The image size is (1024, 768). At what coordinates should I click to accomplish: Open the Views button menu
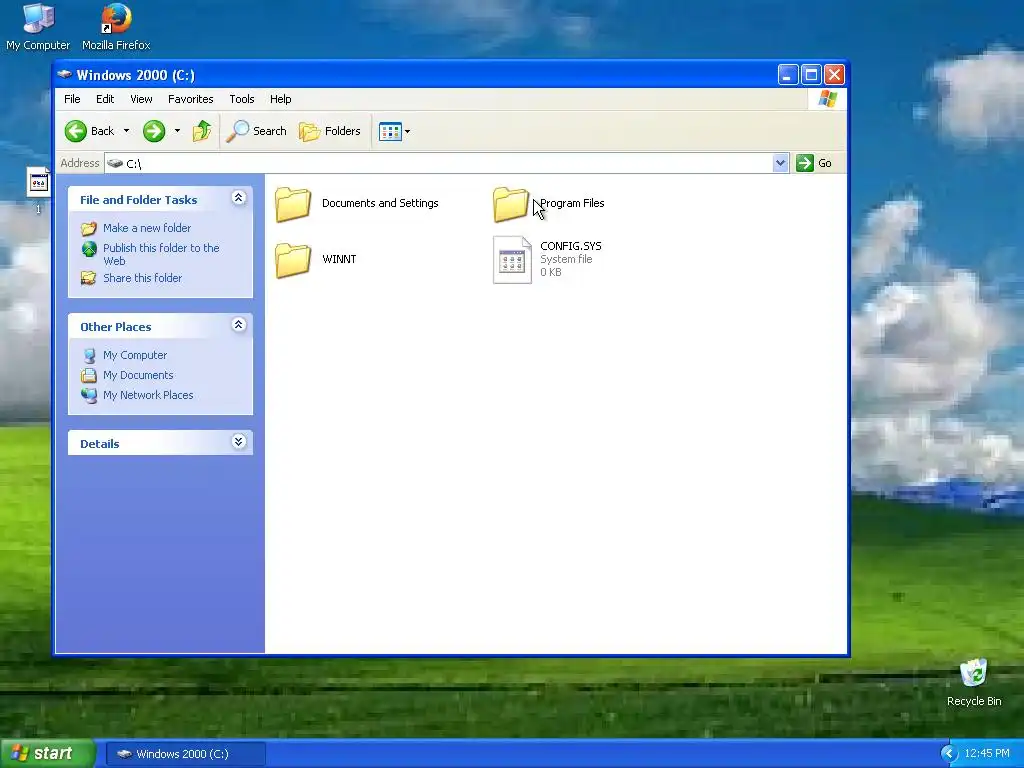coord(394,131)
